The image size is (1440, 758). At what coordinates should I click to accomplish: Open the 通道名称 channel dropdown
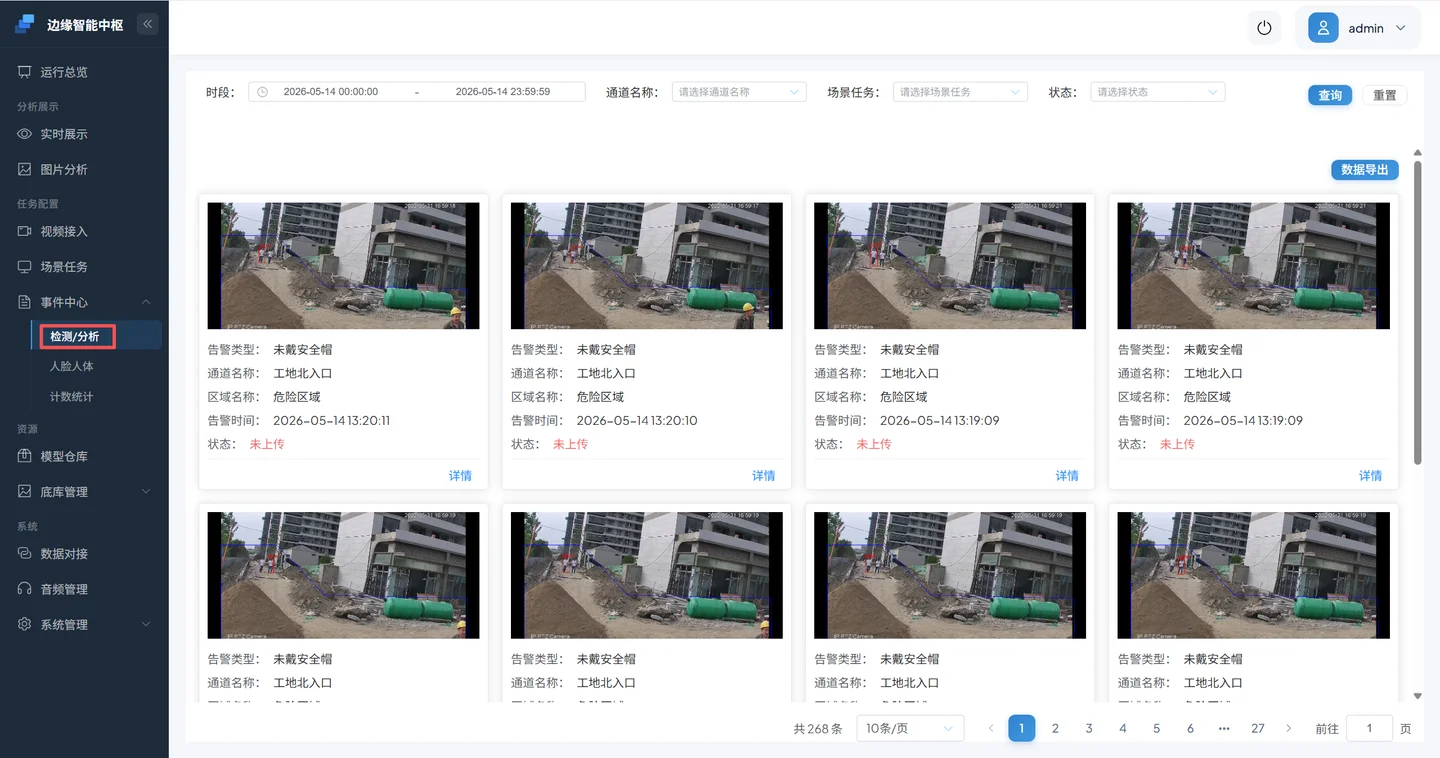point(739,92)
